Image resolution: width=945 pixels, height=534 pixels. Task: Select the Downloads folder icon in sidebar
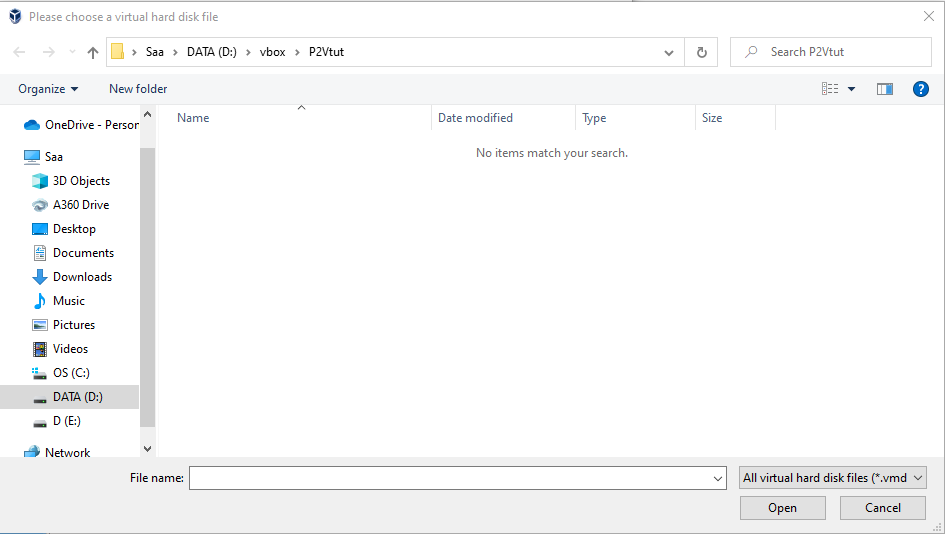click(x=40, y=277)
